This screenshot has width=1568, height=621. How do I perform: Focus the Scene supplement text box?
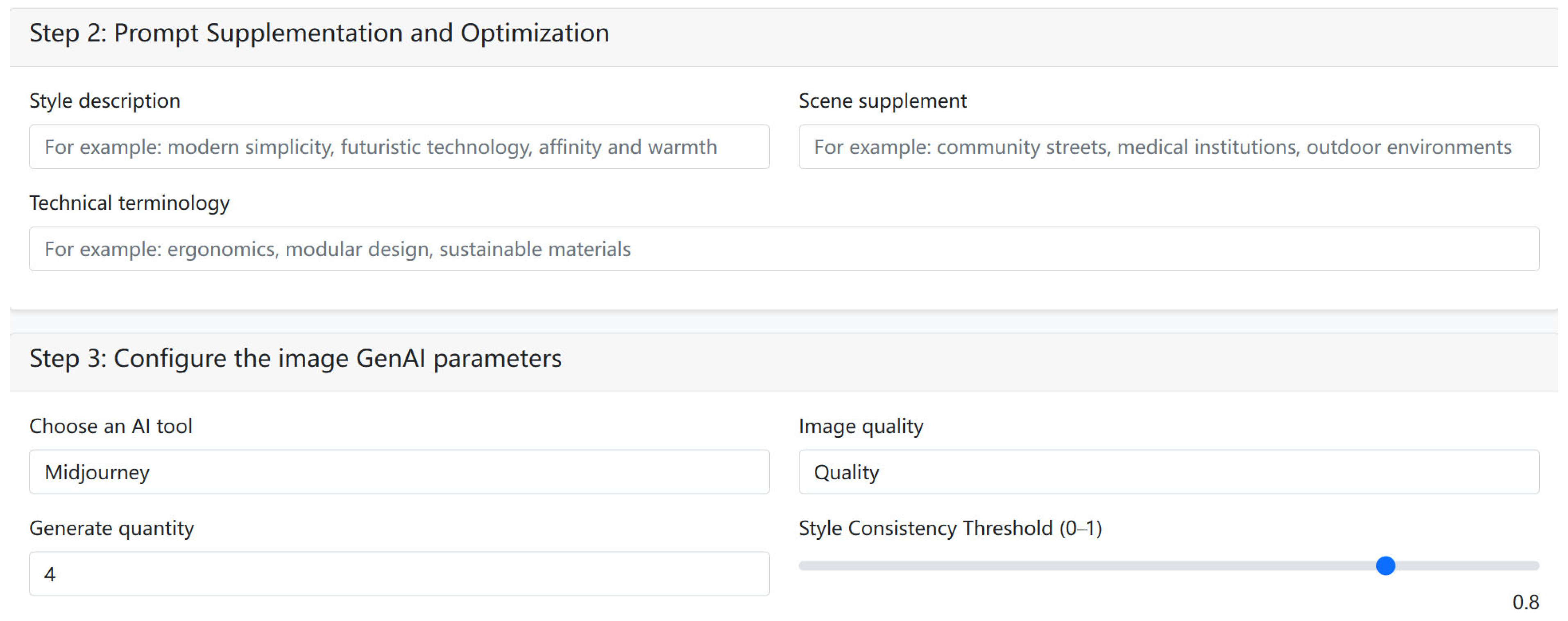(1169, 147)
